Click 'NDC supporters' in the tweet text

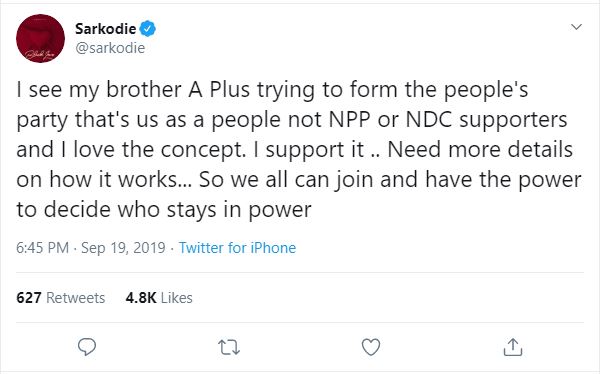[486, 120]
